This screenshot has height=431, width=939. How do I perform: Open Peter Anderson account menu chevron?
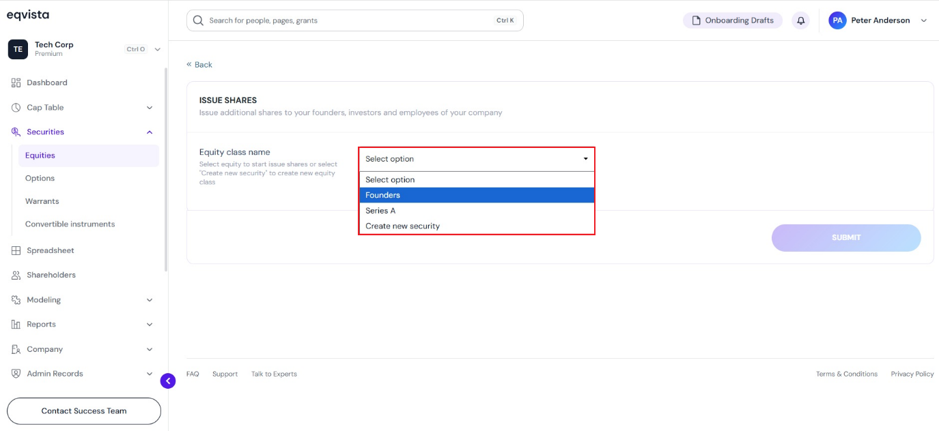[923, 20]
